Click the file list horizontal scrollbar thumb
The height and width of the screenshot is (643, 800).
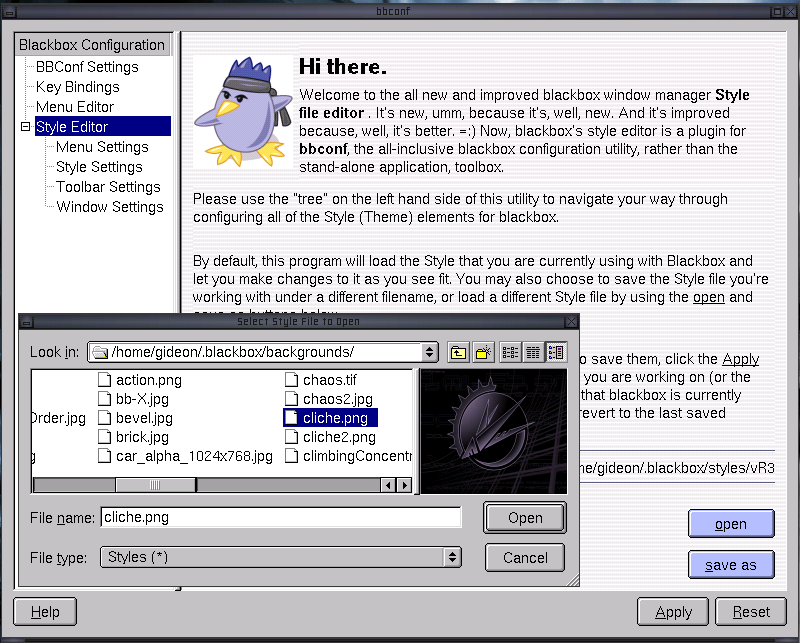tap(155, 485)
